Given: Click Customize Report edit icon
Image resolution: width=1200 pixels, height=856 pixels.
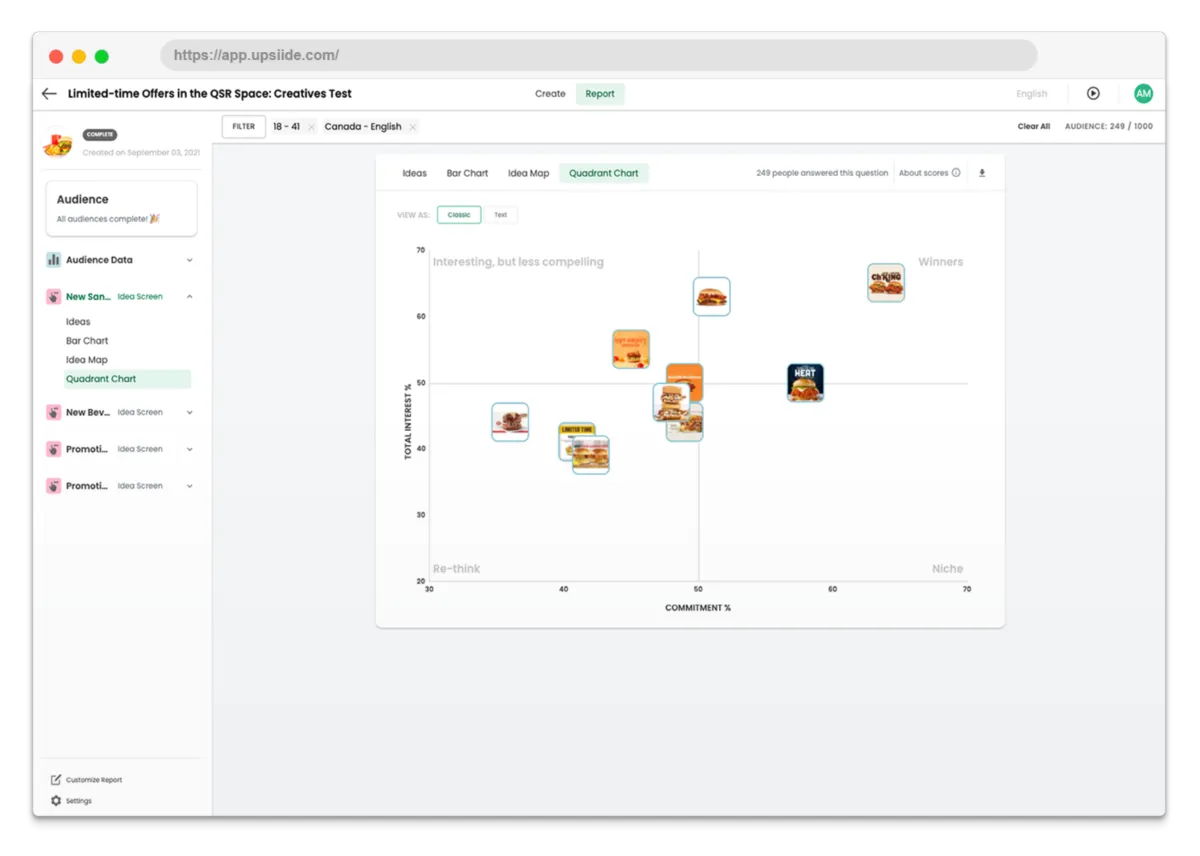Looking at the screenshot, I should (x=56, y=780).
